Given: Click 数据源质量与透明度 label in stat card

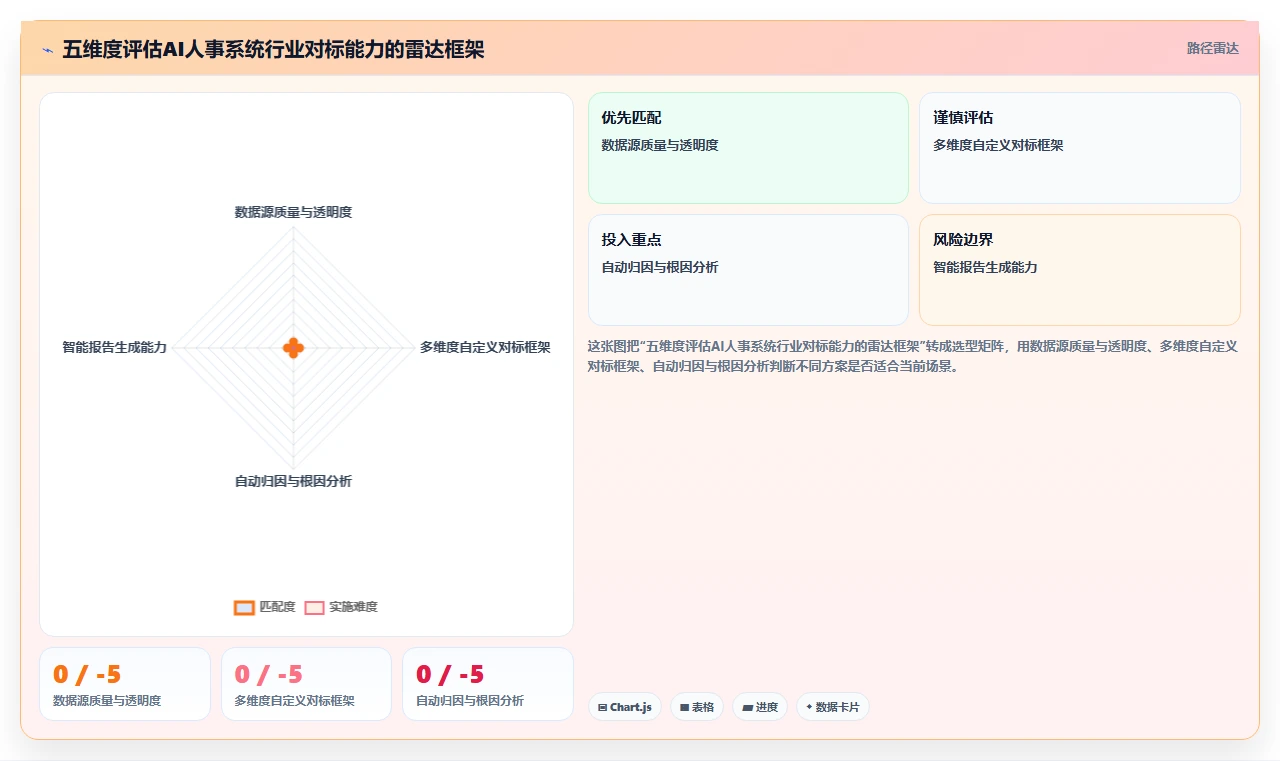Looking at the screenshot, I should tap(107, 701).
